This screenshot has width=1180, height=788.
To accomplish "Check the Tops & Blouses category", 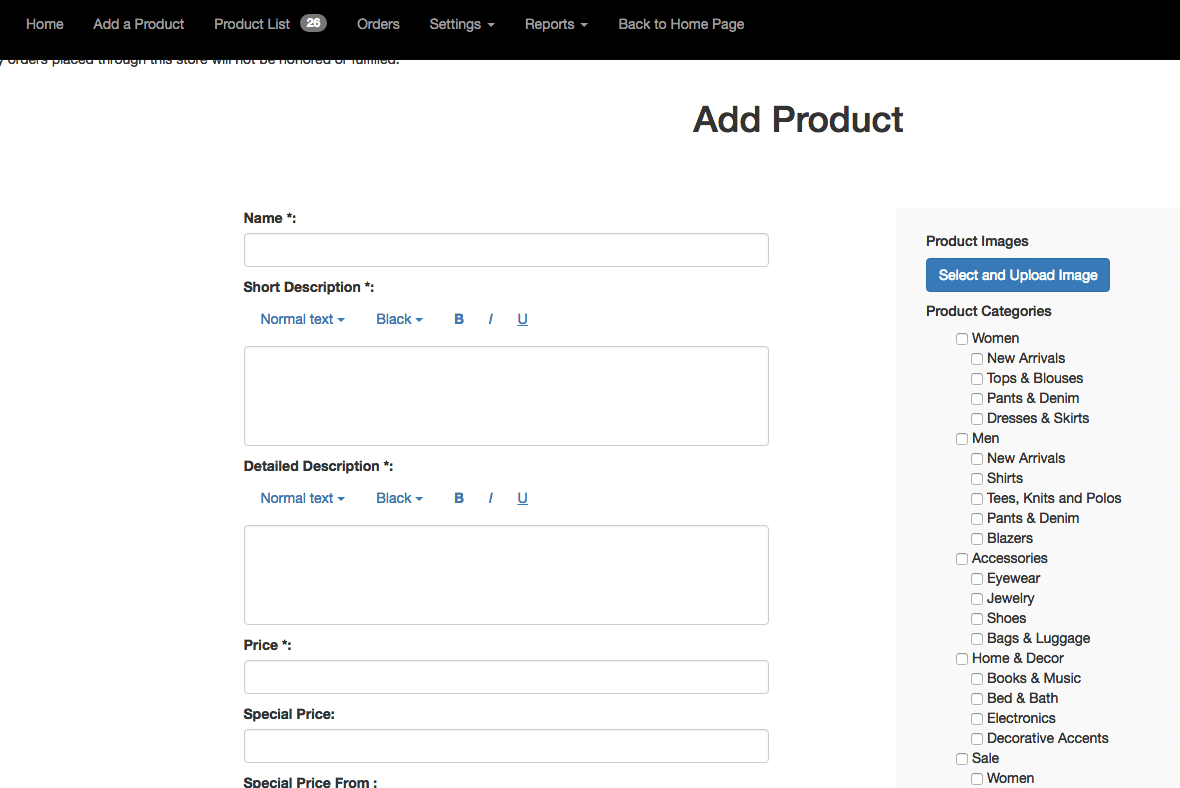I will click(x=977, y=379).
